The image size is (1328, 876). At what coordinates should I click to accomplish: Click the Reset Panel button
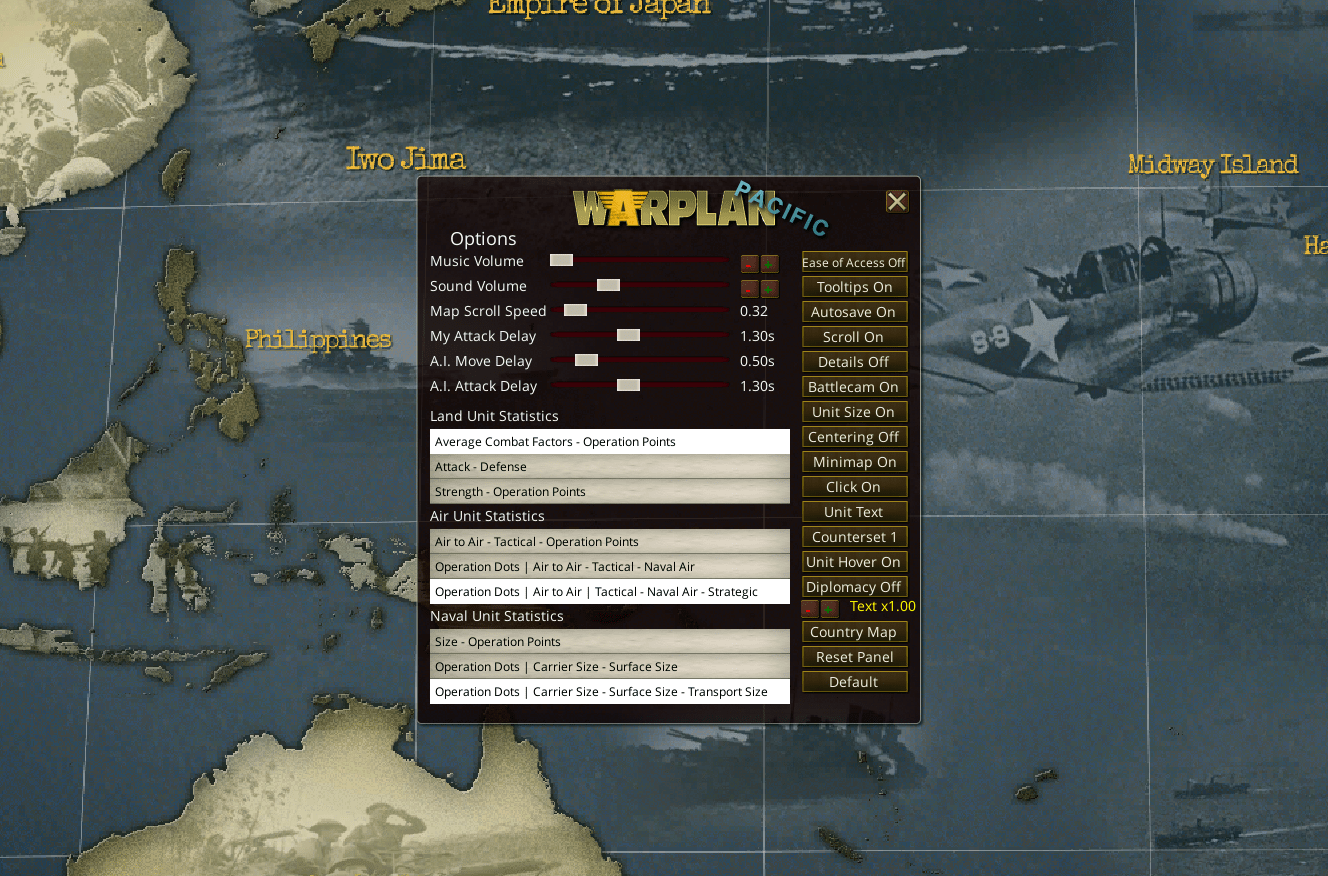(854, 657)
